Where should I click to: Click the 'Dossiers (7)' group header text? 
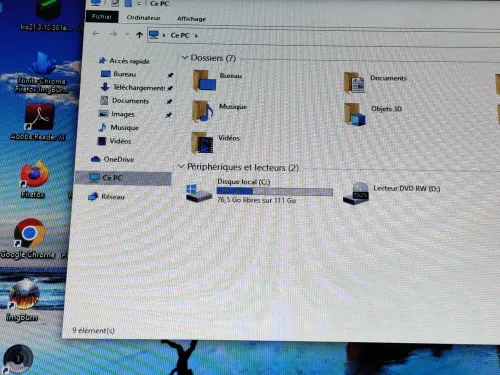pos(213,58)
